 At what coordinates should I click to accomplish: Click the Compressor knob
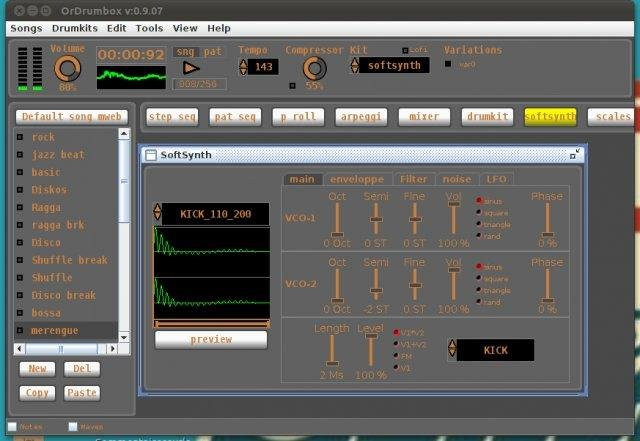pos(314,68)
